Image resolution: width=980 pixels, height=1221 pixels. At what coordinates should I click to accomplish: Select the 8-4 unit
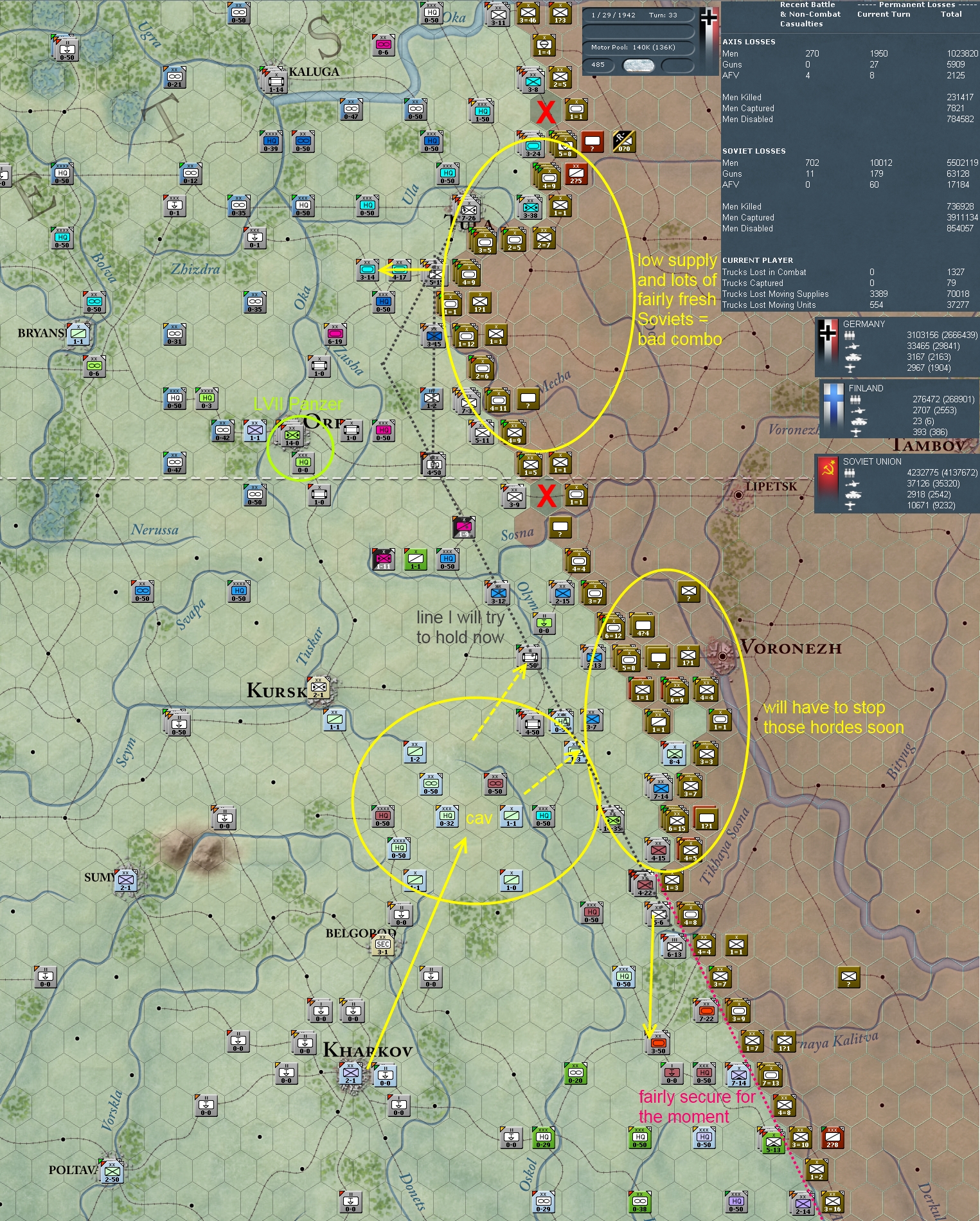675,754
